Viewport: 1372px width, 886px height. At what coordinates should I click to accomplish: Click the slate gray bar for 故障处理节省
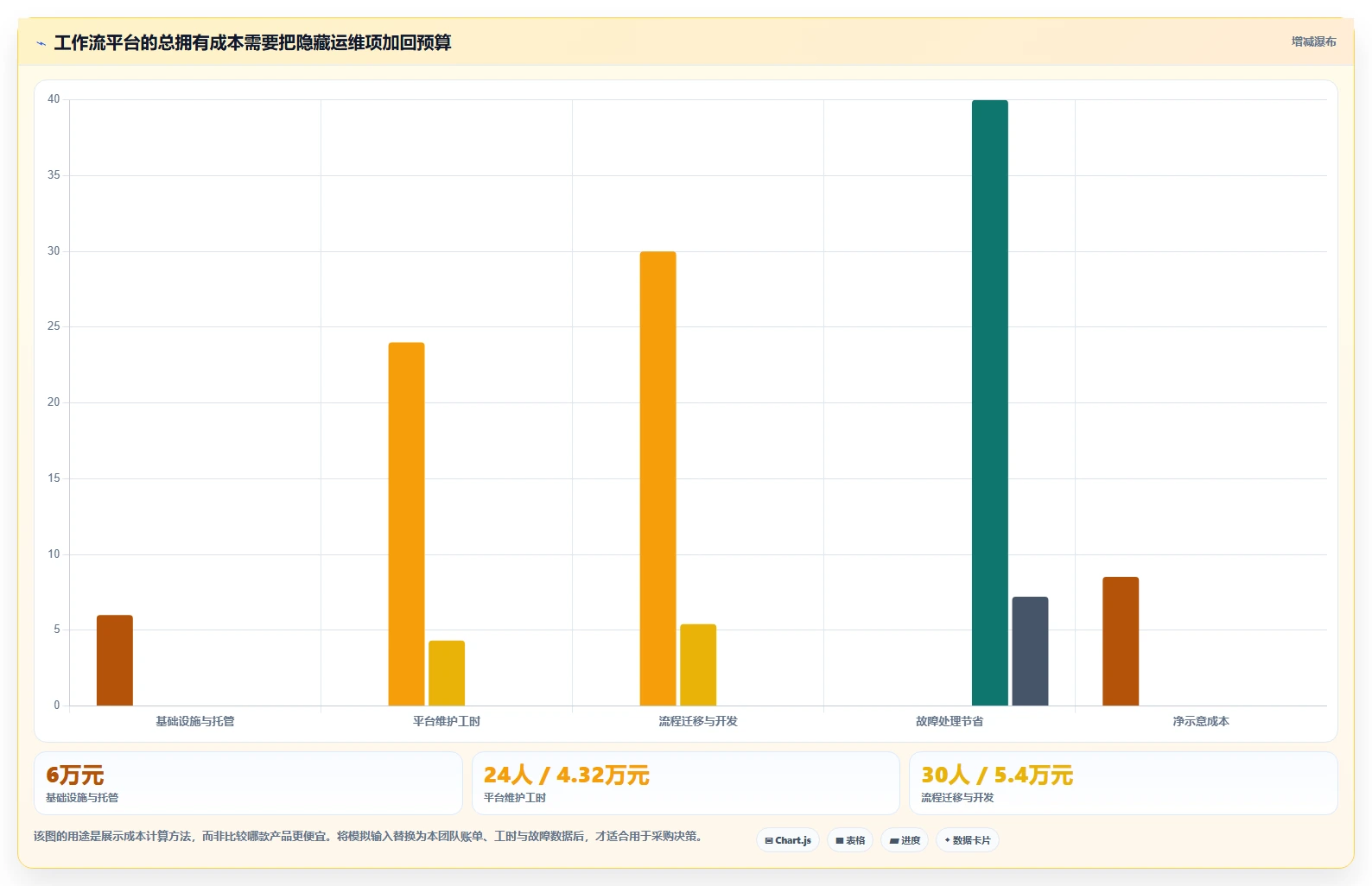click(1030, 651)
